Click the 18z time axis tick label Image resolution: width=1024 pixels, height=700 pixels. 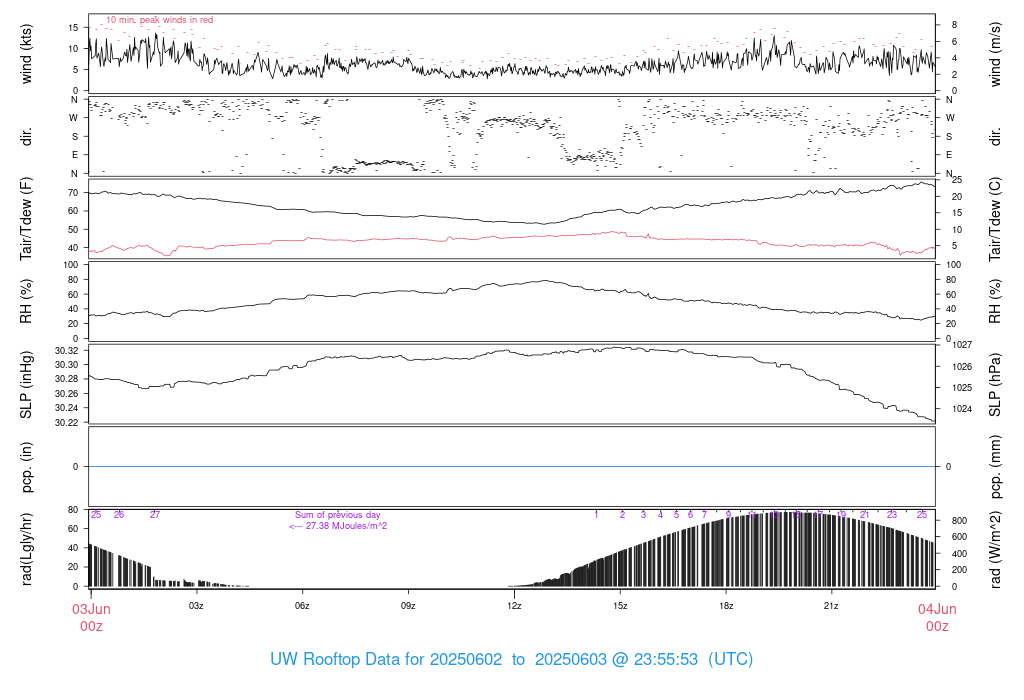click(x=726, y=606)
